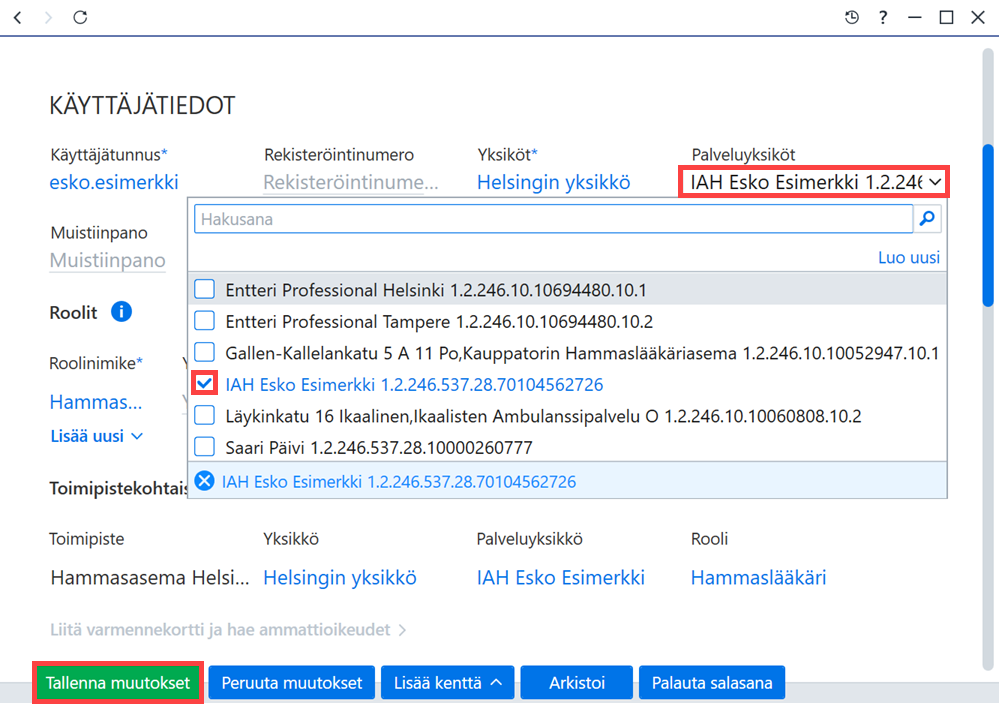Open the Lisää kenttä menu button
The width and height of the screenshot is (999, 704).
coord(448,683)
